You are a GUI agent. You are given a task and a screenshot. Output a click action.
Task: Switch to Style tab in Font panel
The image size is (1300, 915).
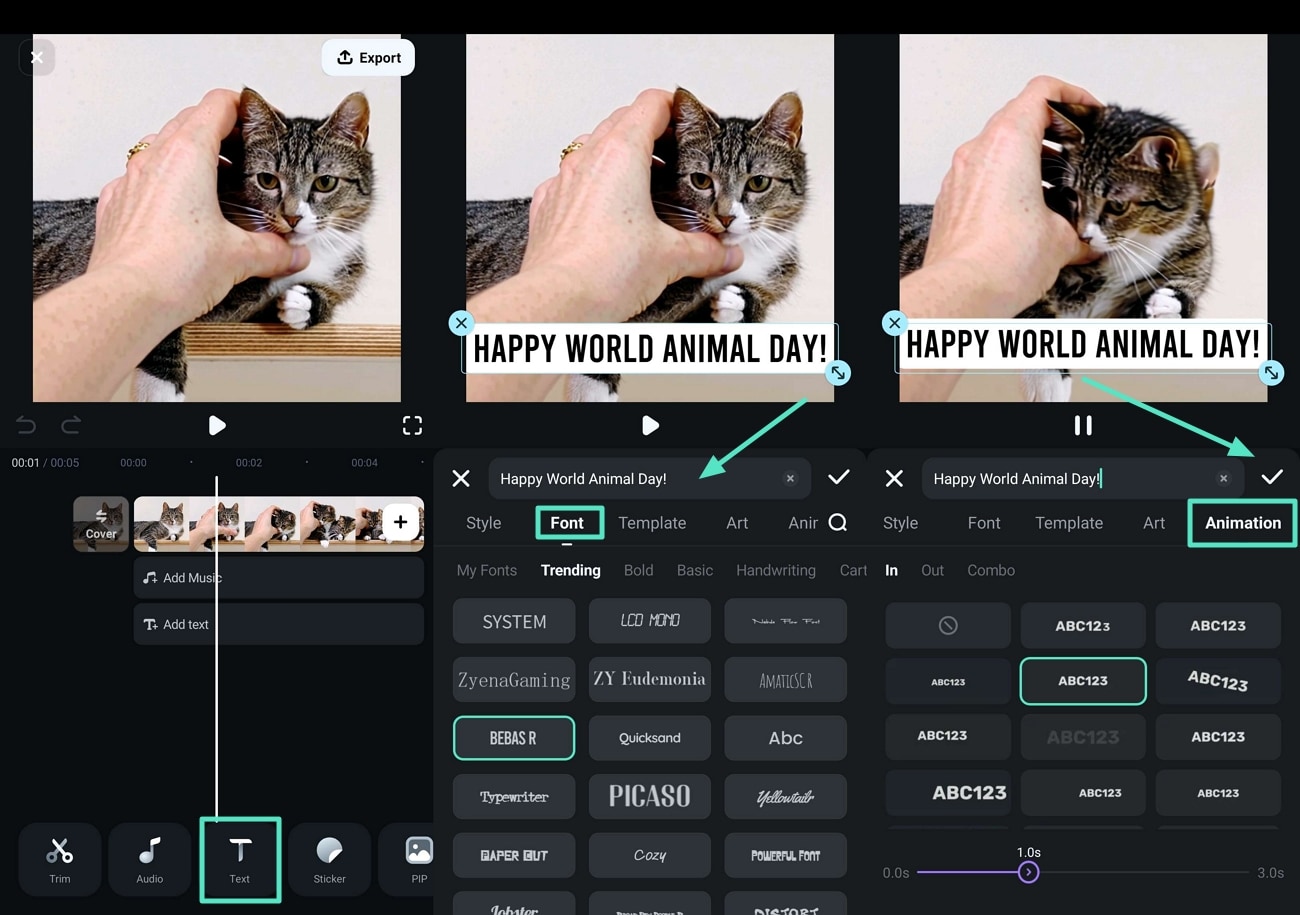pos(484,523)
